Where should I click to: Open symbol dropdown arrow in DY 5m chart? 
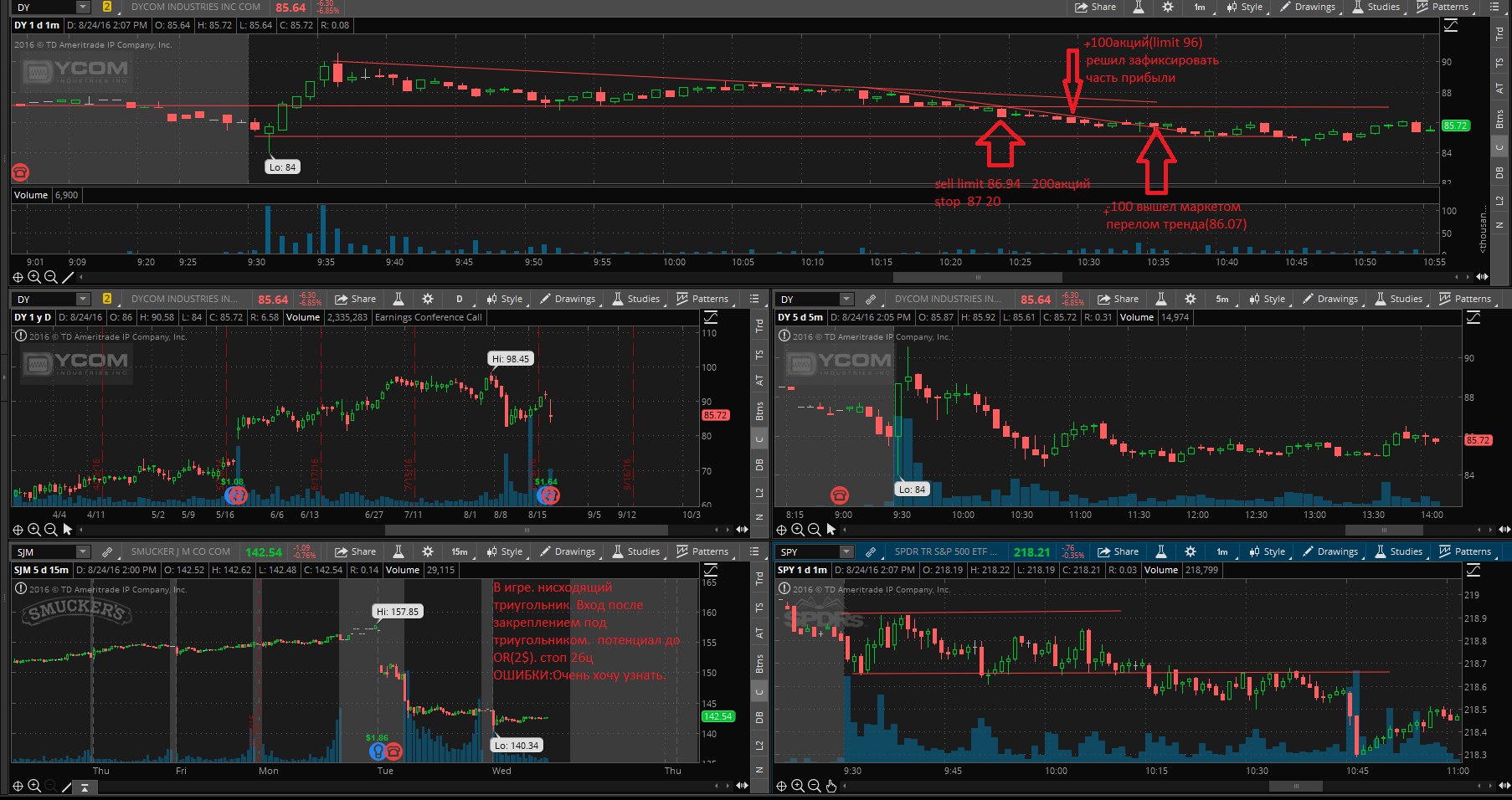[846, 299]
